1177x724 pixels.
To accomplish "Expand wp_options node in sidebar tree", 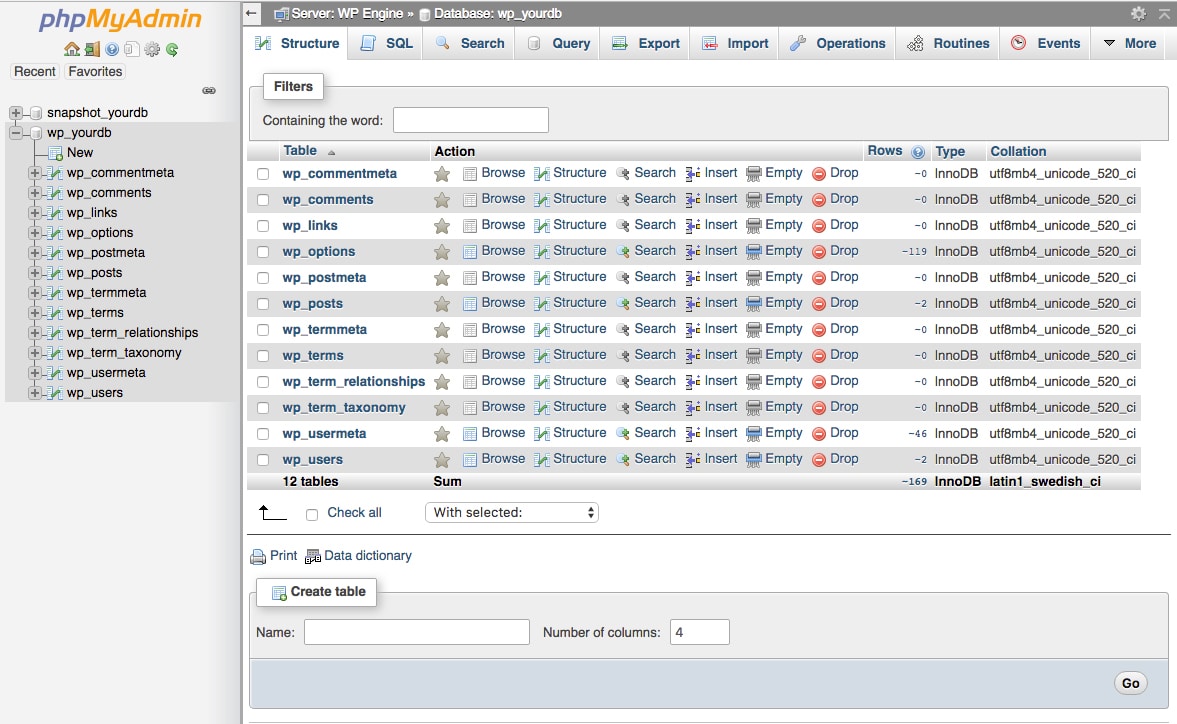I will [x=35, y=233].
